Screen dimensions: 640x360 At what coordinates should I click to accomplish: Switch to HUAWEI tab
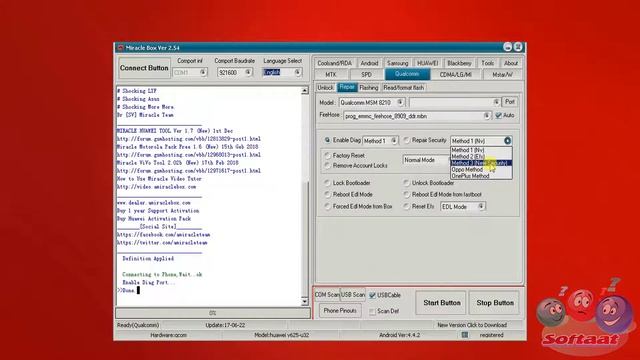click(427, 63)
